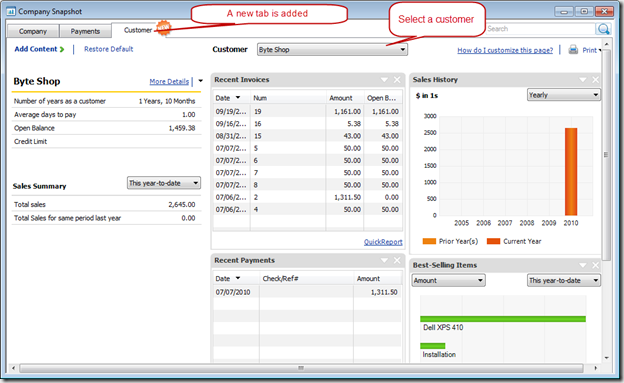624x383 pixels.
Task: Select invoice number 16 row
Action: [x=307, y=124]
